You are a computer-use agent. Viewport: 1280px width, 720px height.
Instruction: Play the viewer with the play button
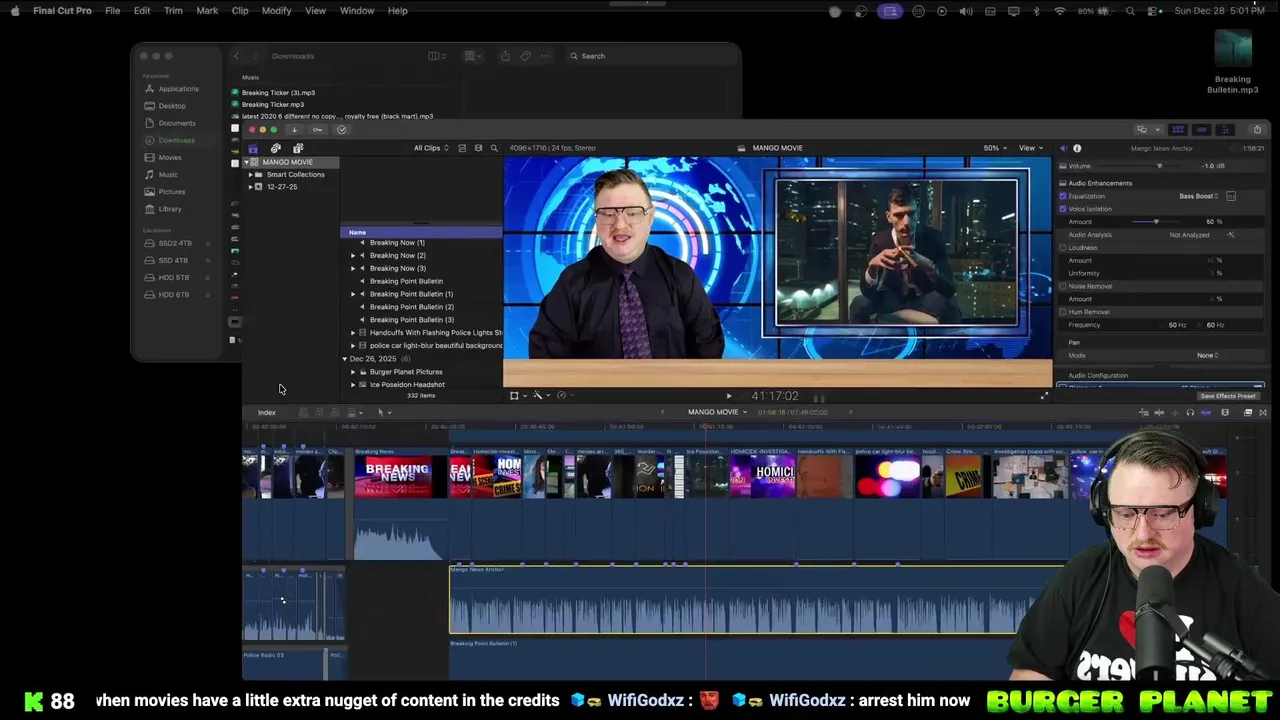pyautogui.click(x=728, y=397)
